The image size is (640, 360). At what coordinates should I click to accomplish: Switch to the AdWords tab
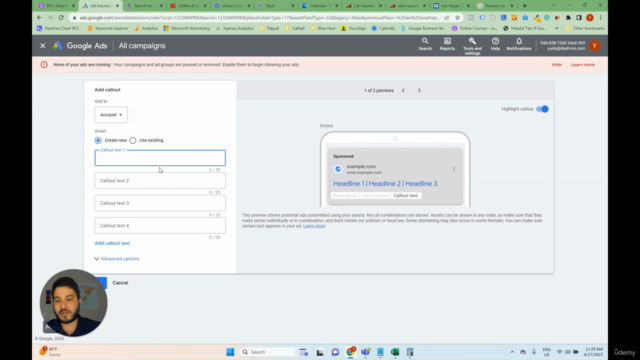pos(188,6)
